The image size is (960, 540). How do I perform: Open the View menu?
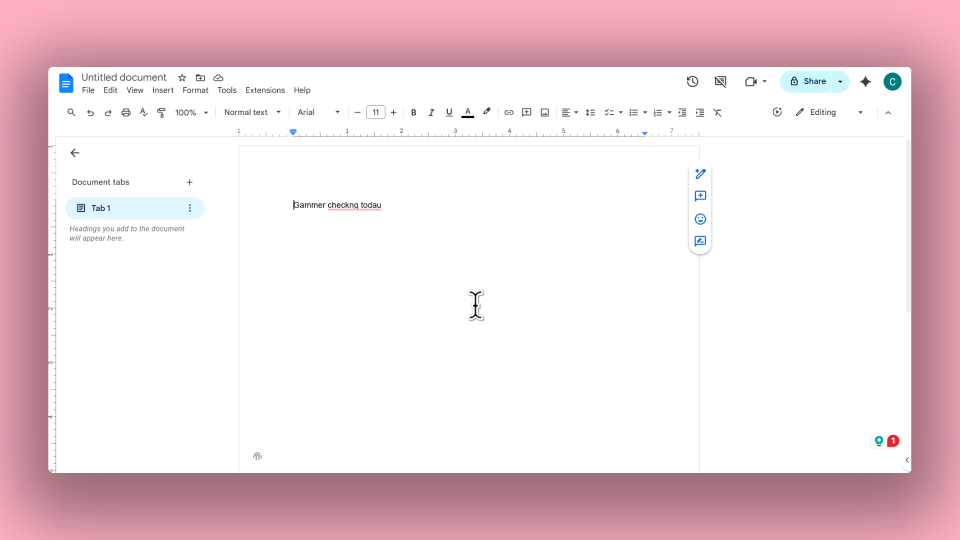click(135, 90)
